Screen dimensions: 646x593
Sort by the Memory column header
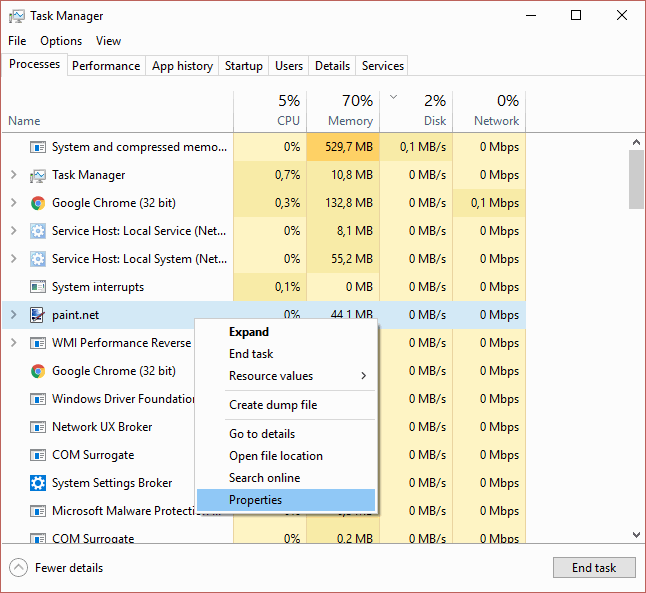[343, 112]
